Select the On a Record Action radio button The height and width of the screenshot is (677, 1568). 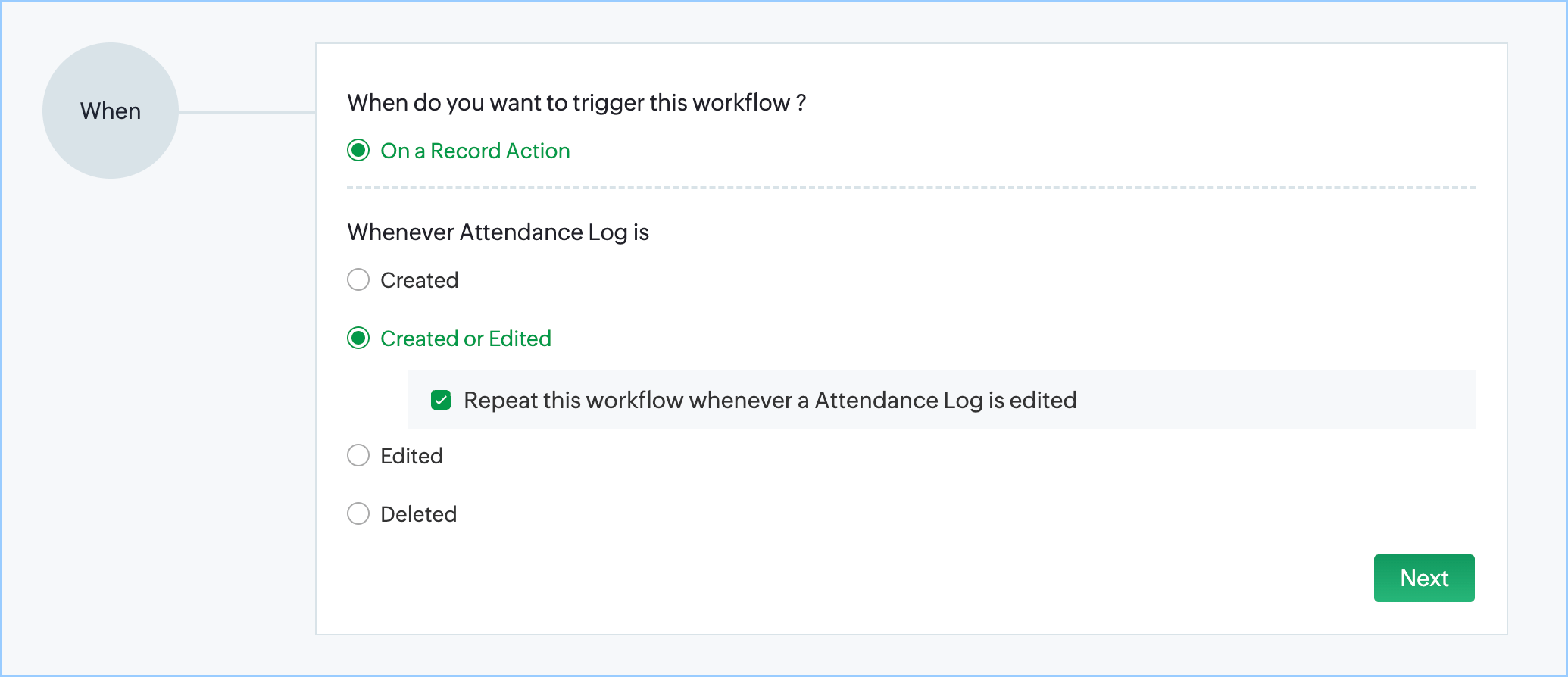pos(358,151)
